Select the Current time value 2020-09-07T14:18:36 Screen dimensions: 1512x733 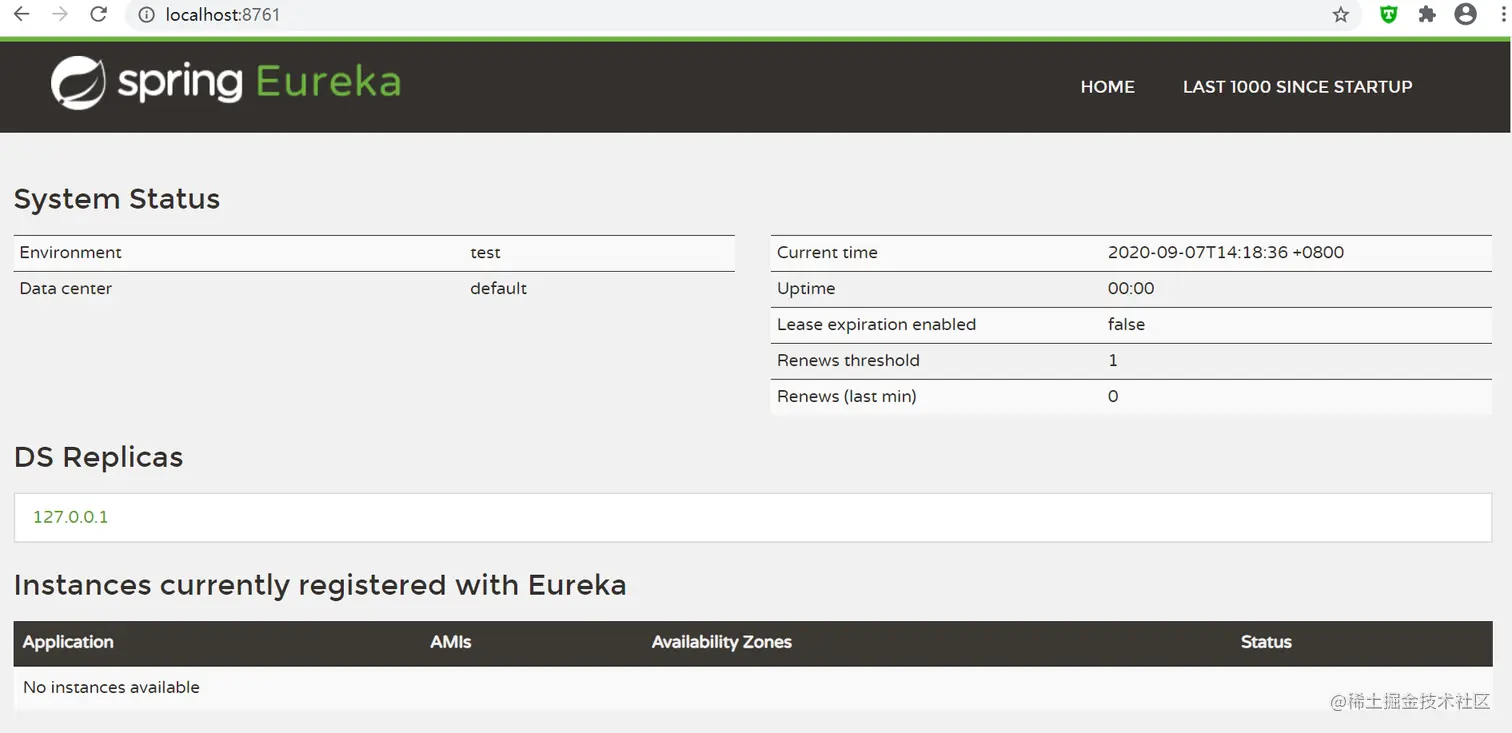pos(1226,253)
